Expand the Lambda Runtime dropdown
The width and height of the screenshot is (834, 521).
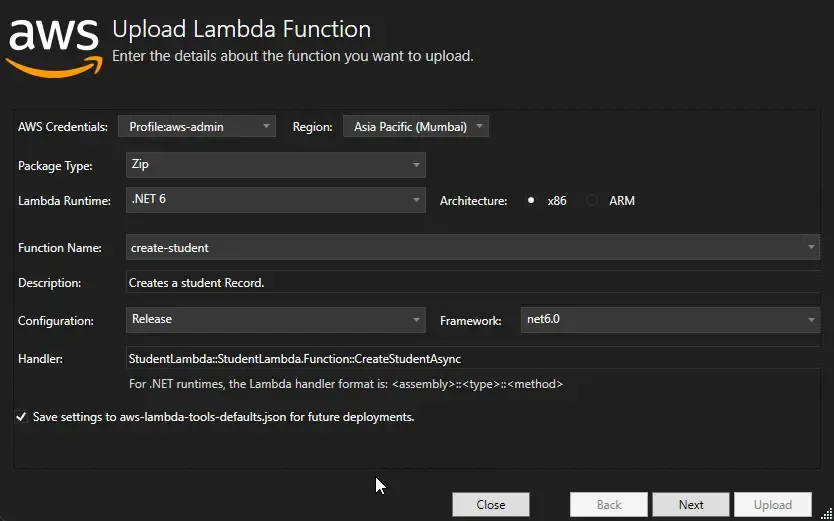click(x=276, y=200)
